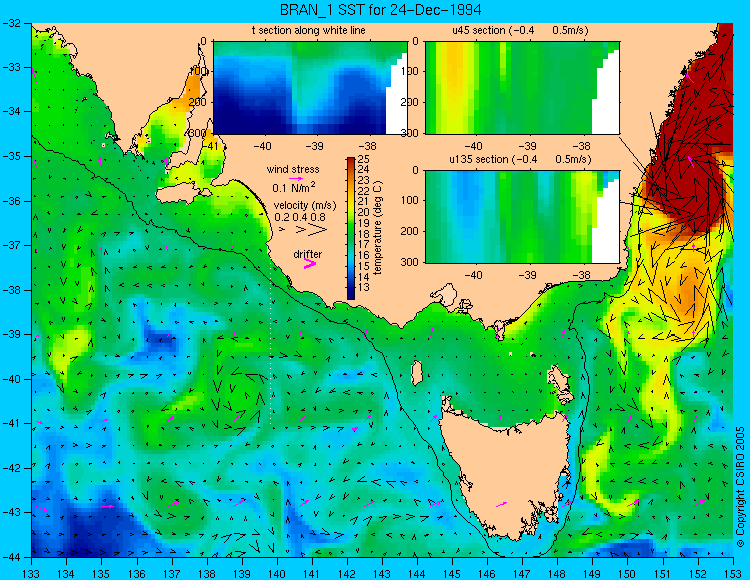Screen dimensions: 750x580
Task: Click the -43 latitude tick label
Action: pos(10,513)
